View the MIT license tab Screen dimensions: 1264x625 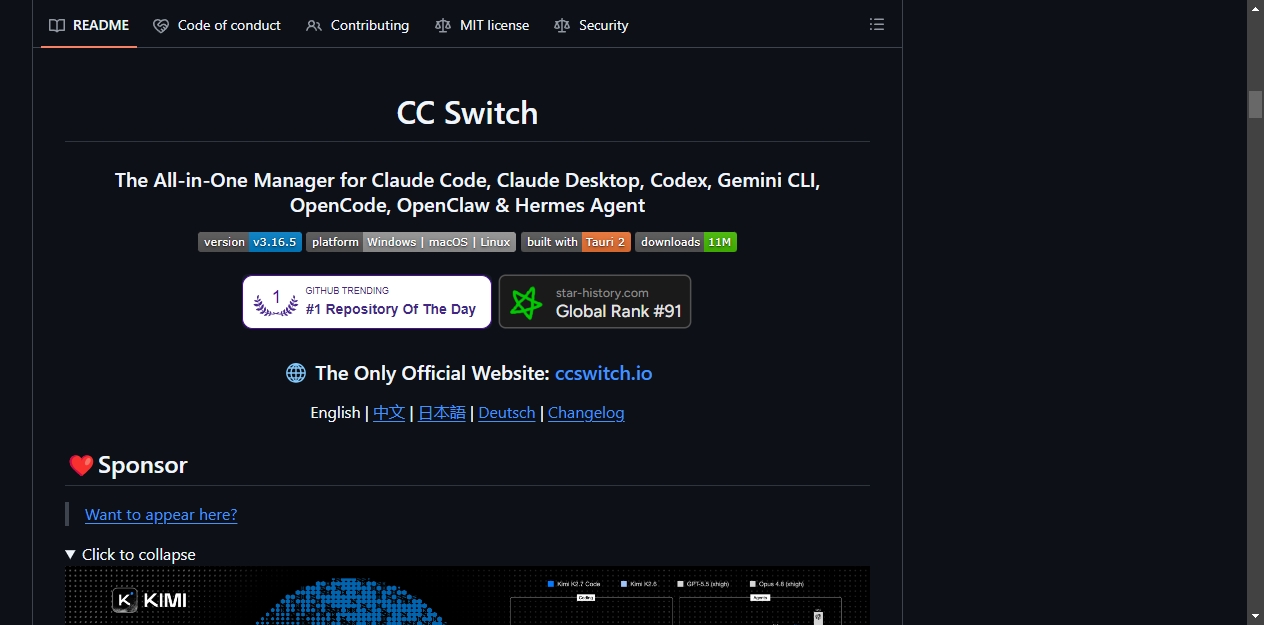(482, 25)
